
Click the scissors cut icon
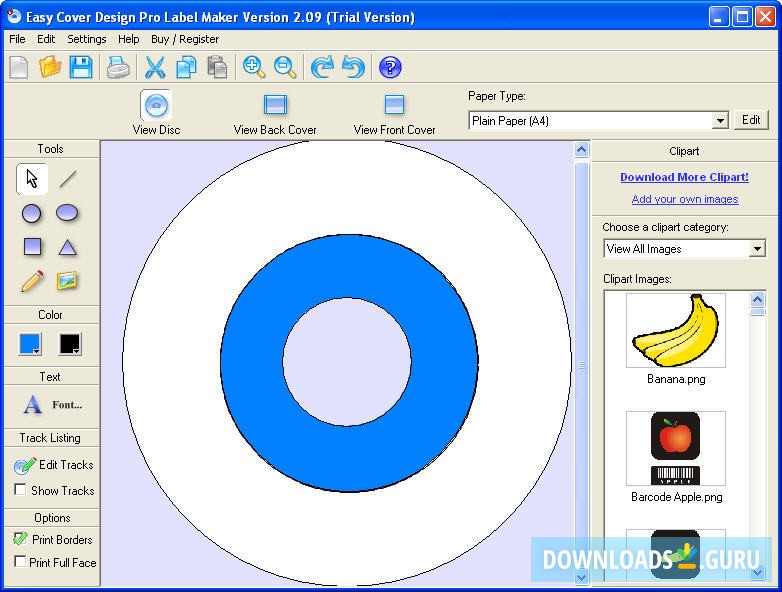[x=155, y=67]
